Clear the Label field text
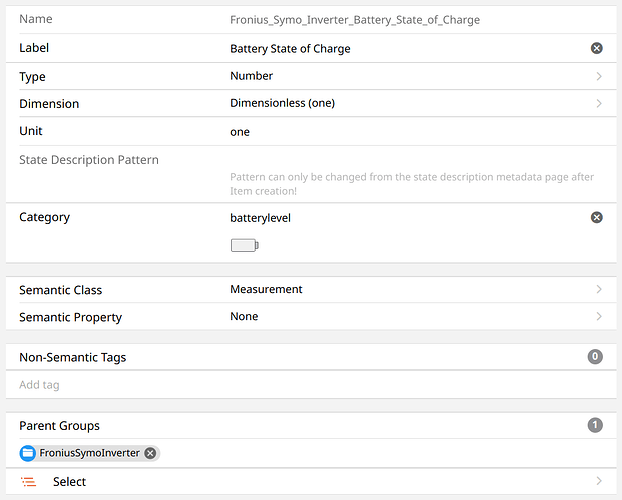The image size is (622, 500). tap(597, 48)
